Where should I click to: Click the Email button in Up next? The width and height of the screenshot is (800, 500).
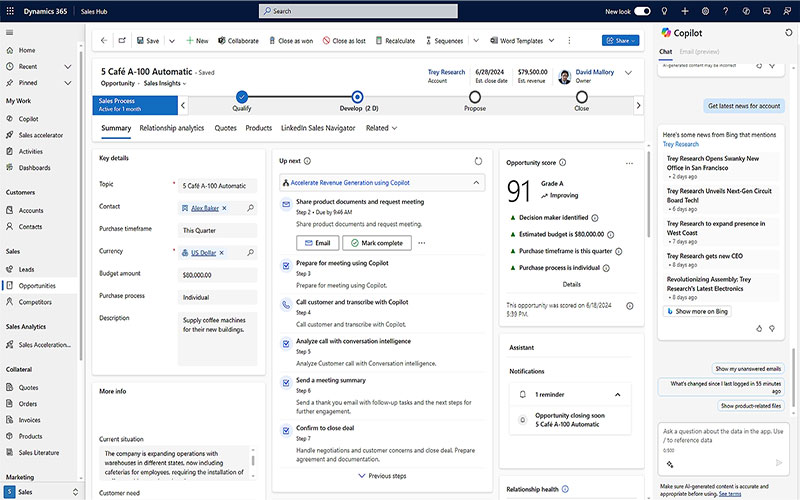pyautogui.click(x=317, y=243)
